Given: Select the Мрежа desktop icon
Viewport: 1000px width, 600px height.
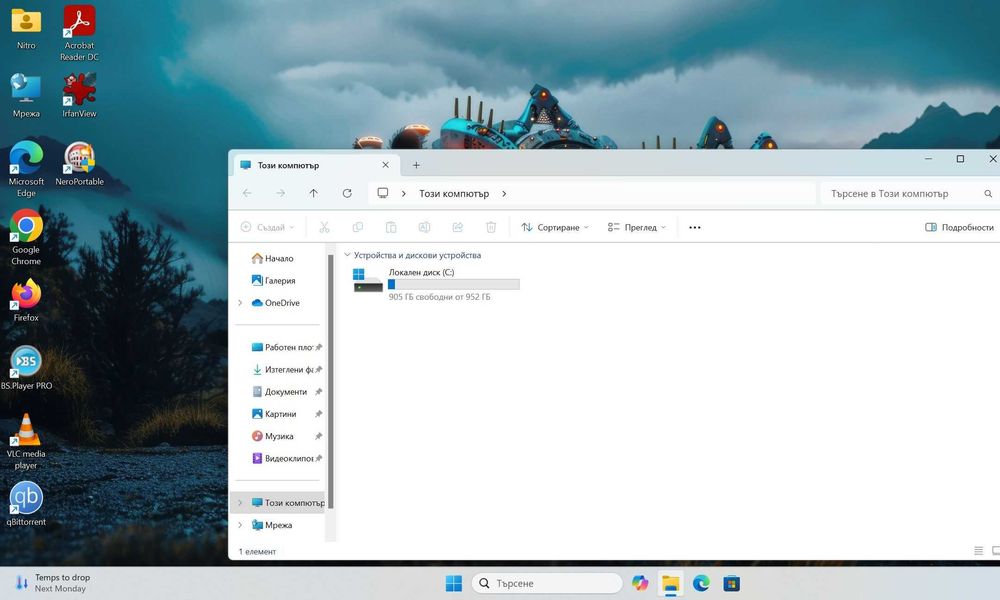Looking at the screenshot, I should (x=26, y=96).
